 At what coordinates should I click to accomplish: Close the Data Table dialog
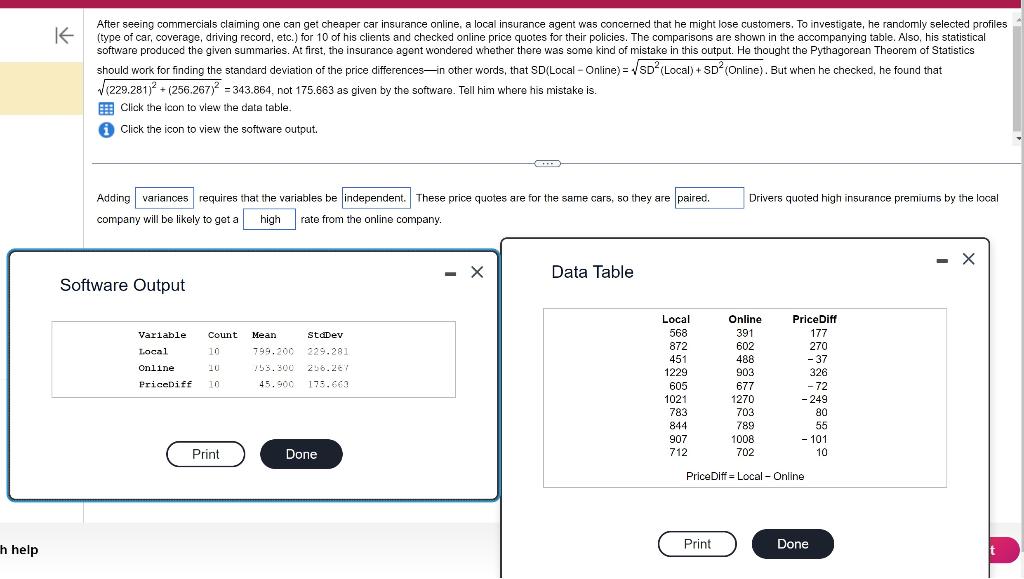point(967,259)
